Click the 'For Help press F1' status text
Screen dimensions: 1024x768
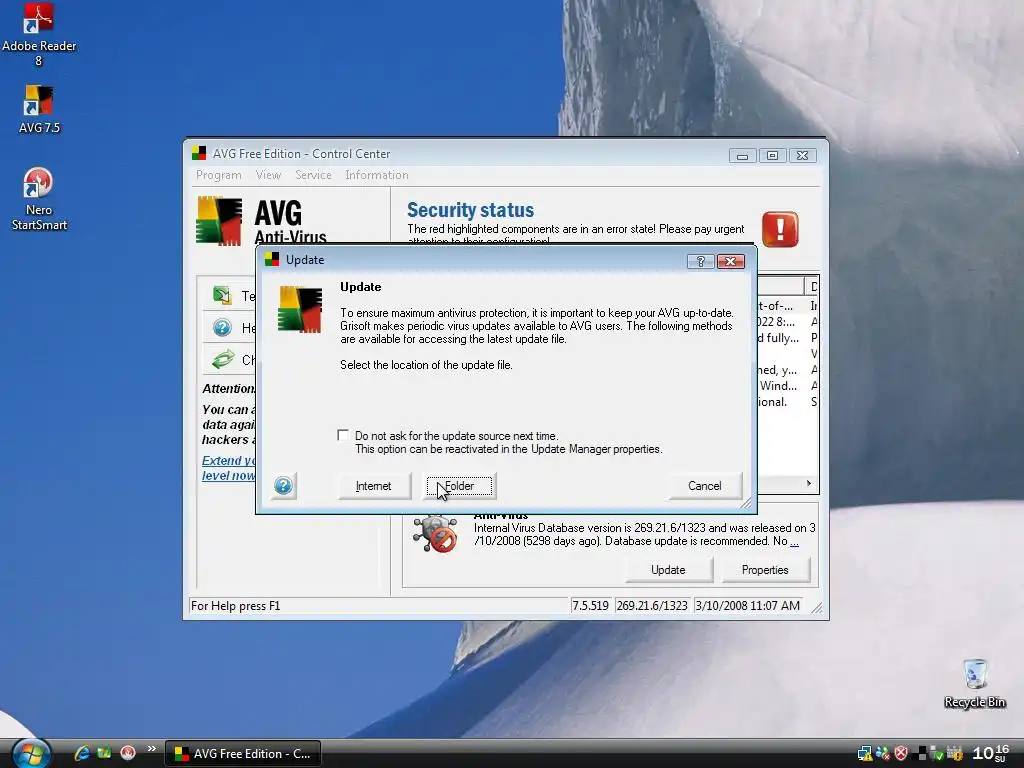coord(236,605)
